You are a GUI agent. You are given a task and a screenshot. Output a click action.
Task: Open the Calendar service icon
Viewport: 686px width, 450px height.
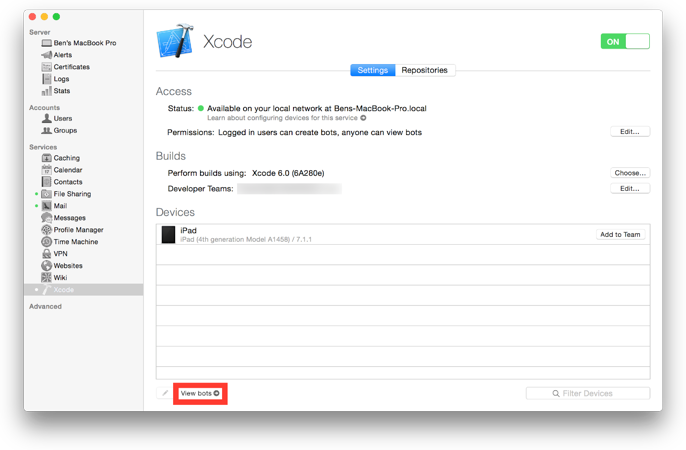click(x=46, y=170)
